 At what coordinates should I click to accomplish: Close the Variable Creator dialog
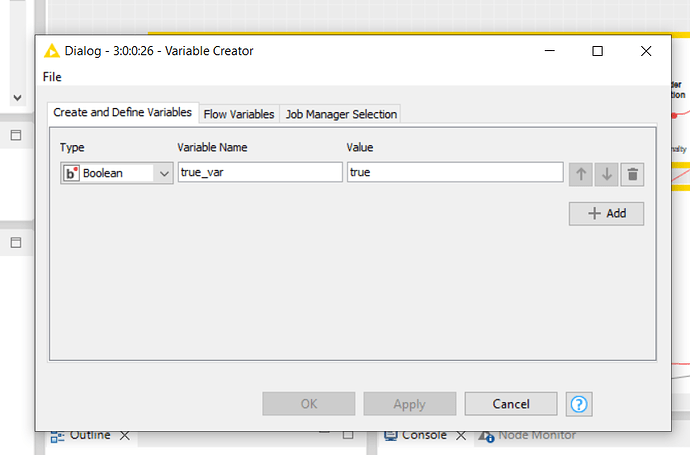pos(646,51)
